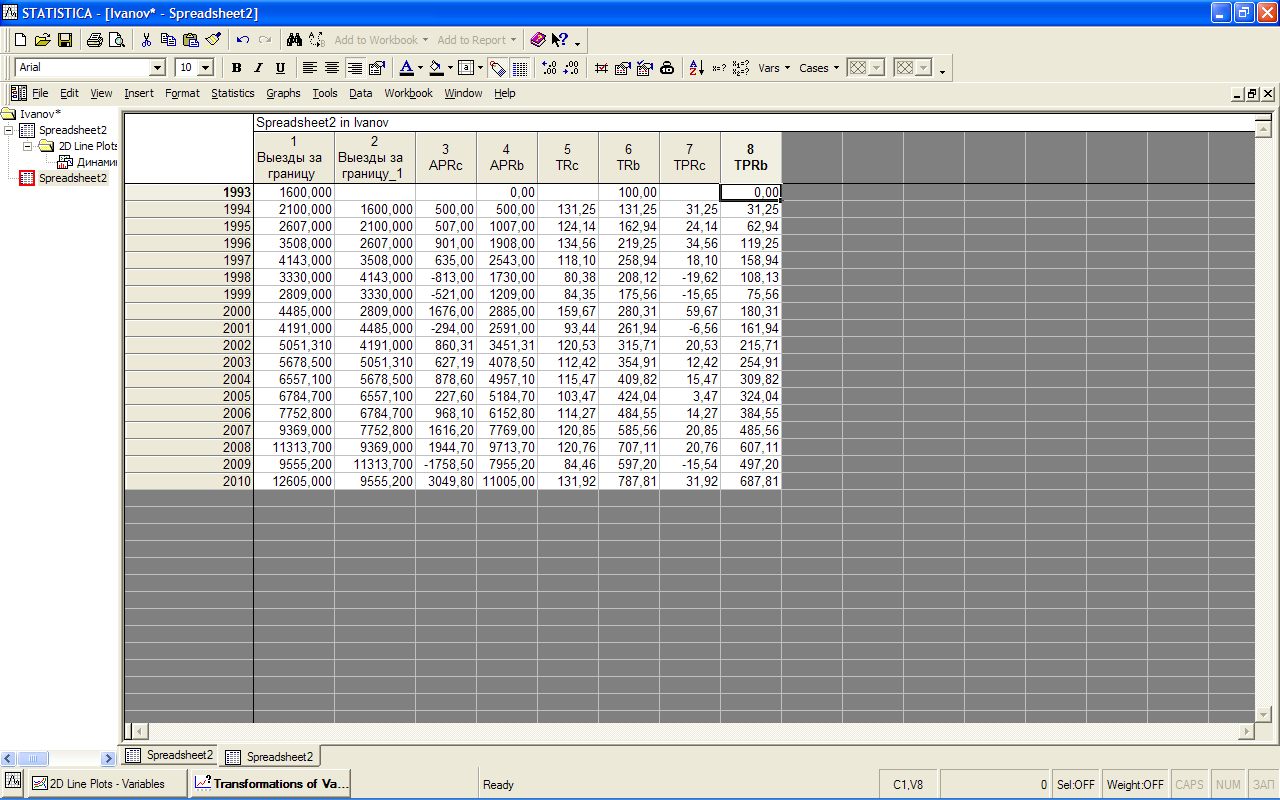Open the Vars dropdown menu
1280x800 pixels.
[x=774, y=68]
